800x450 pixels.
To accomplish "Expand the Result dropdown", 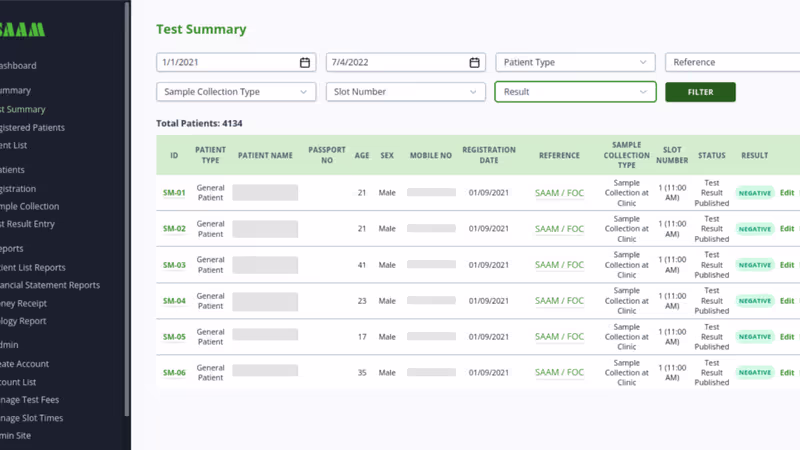I will 575,92.
